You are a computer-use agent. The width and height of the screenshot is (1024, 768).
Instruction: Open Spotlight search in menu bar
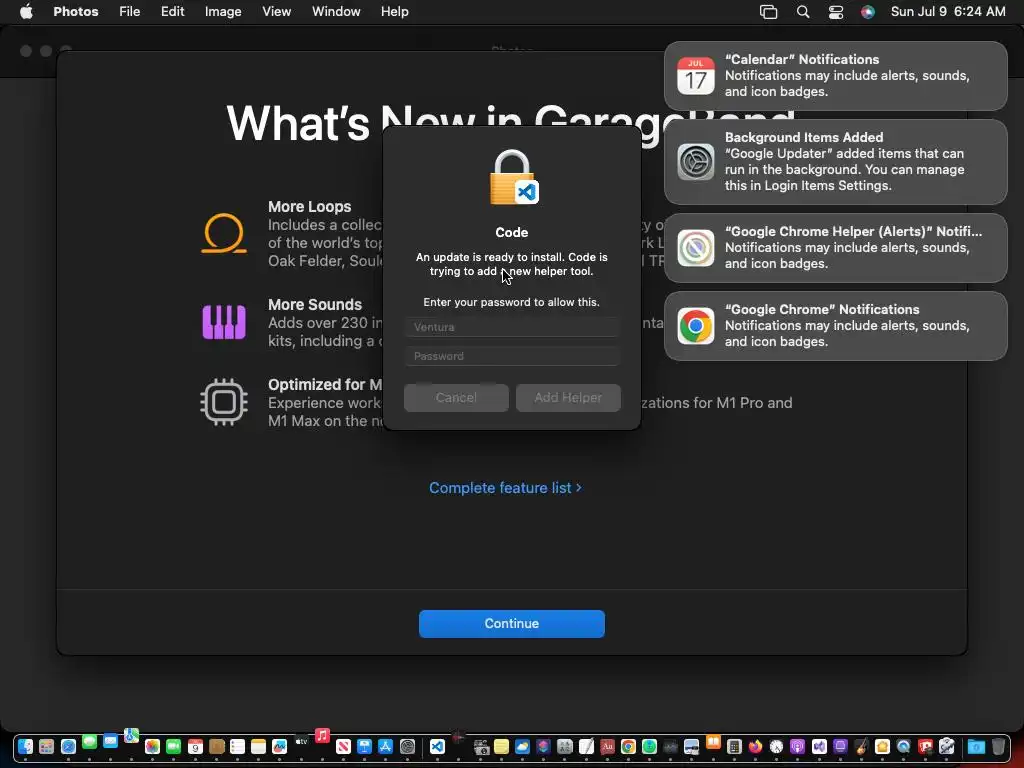pos(803,12)
